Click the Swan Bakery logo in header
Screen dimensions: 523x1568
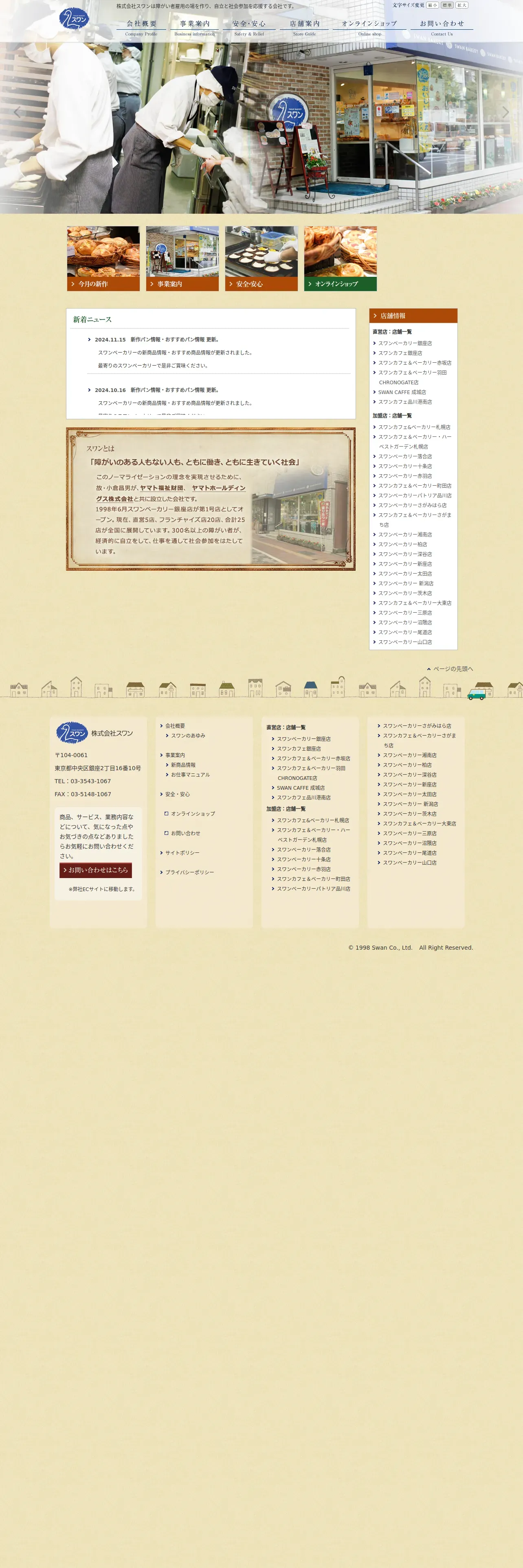pyautogui.click(x=74, y=18)
